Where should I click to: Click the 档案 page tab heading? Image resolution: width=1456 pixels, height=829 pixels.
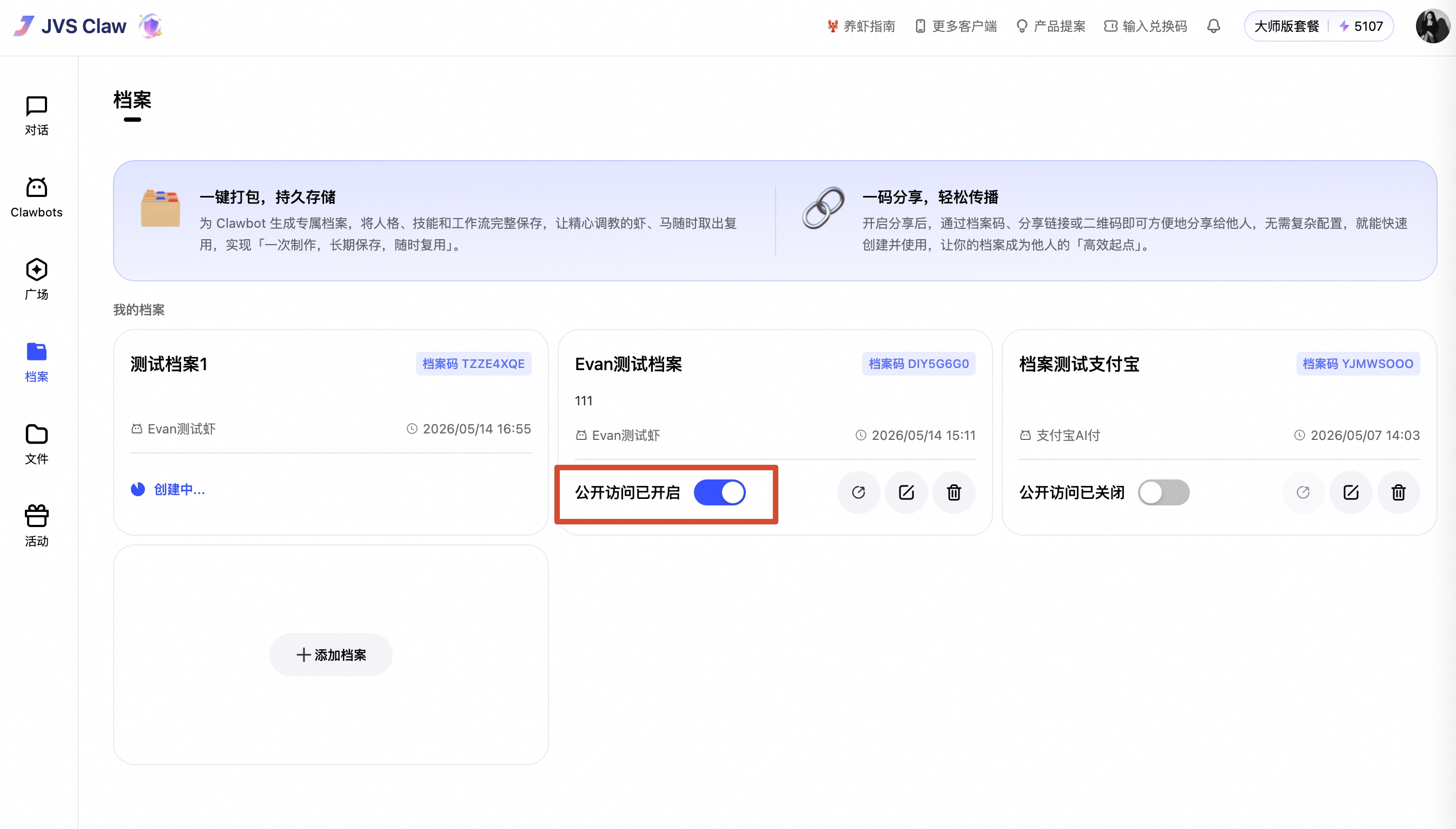pos(132,100)
